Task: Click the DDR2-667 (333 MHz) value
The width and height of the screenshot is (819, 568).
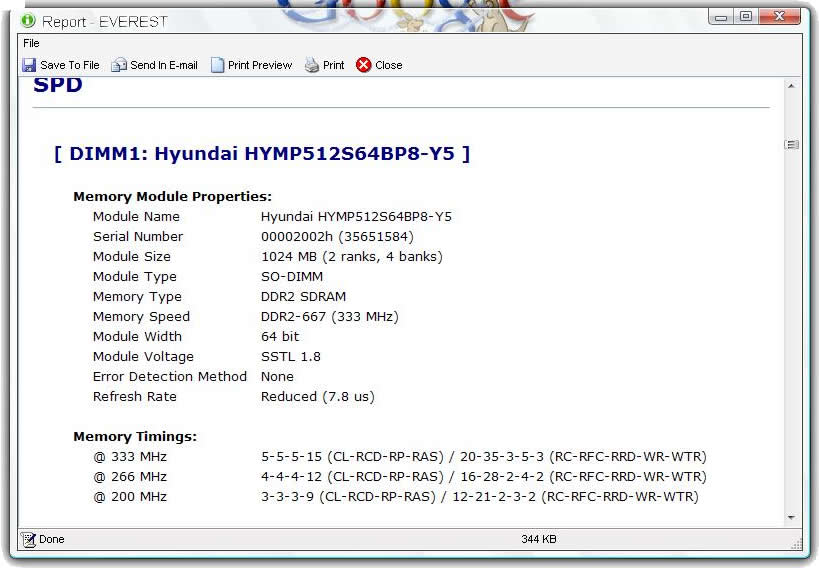Action: pos(330,317)
